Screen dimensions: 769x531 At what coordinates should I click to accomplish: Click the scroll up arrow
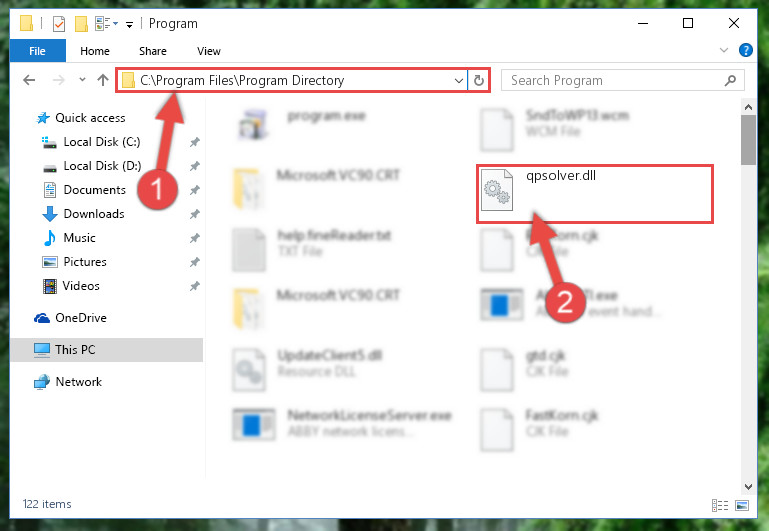pos(748,106)
